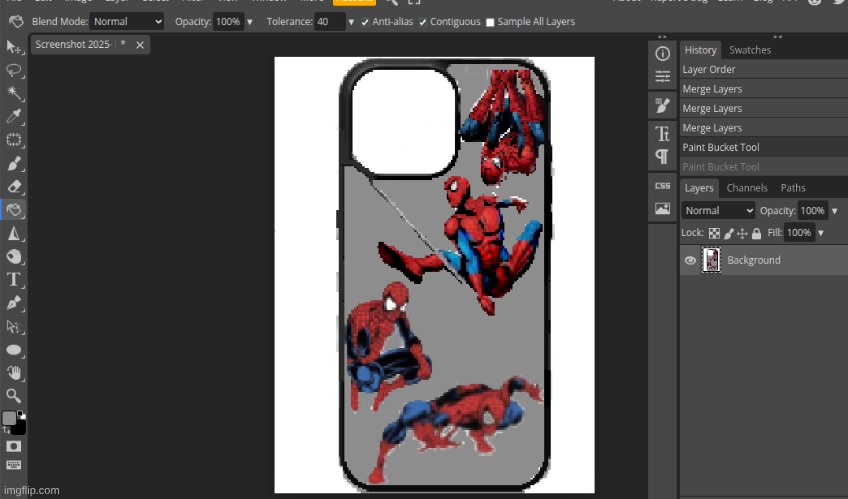Toggle lock position icon
The width and height of the screenshot is (848, 499).
tap(742, 233)
